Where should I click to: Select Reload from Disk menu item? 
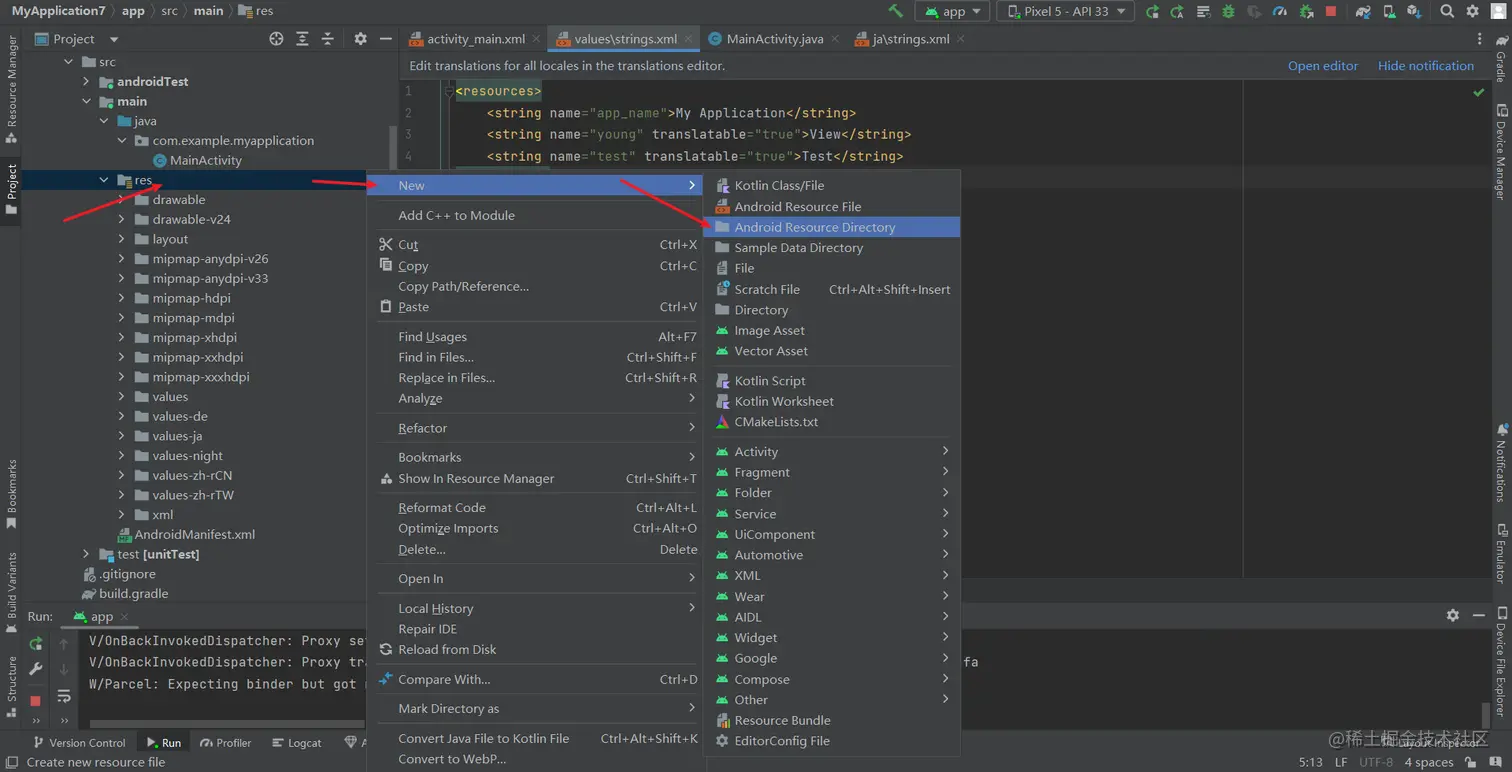click(x=535, y=649)
